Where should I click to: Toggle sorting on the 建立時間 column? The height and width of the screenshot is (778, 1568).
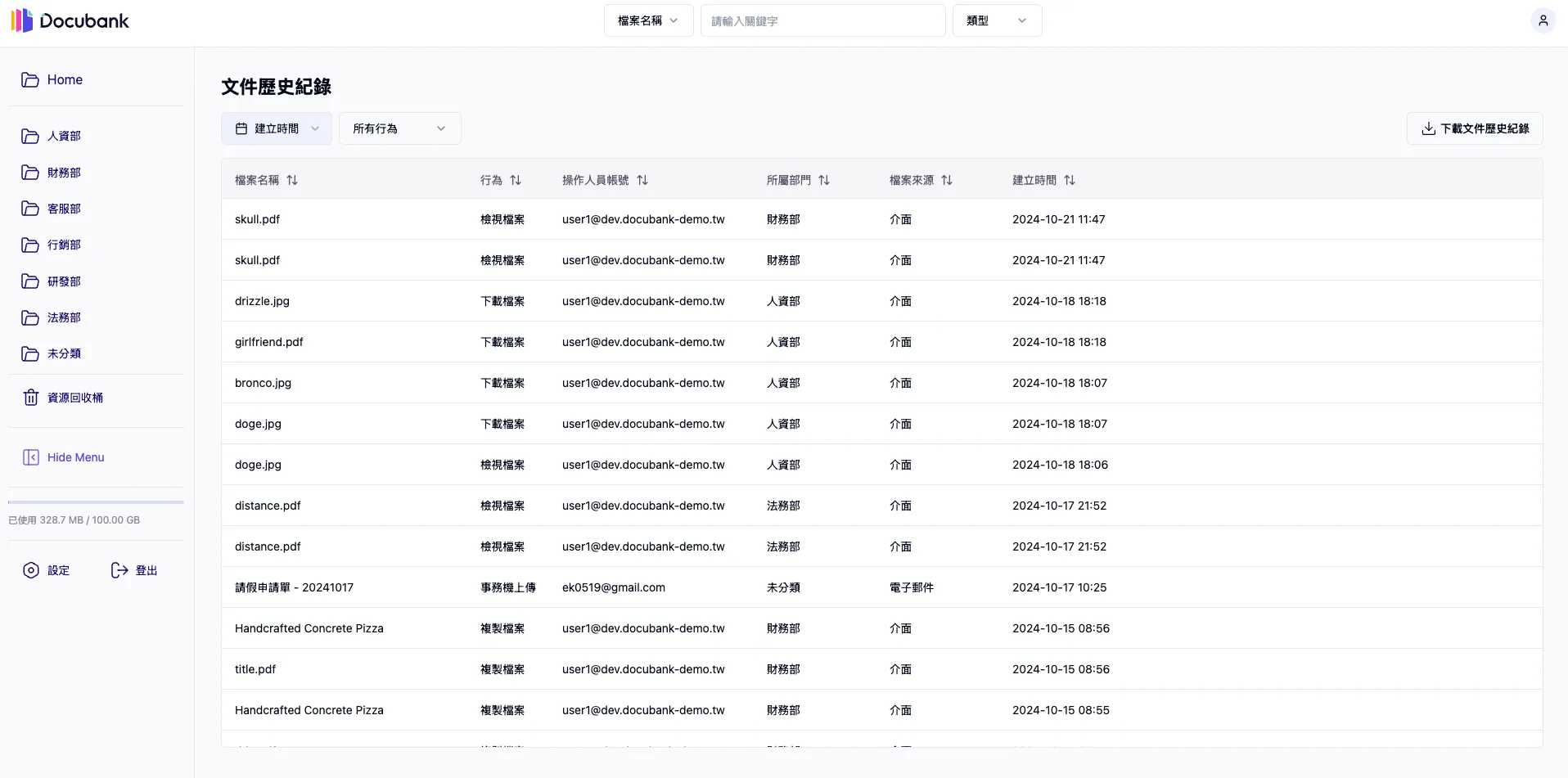point(1070,180)
